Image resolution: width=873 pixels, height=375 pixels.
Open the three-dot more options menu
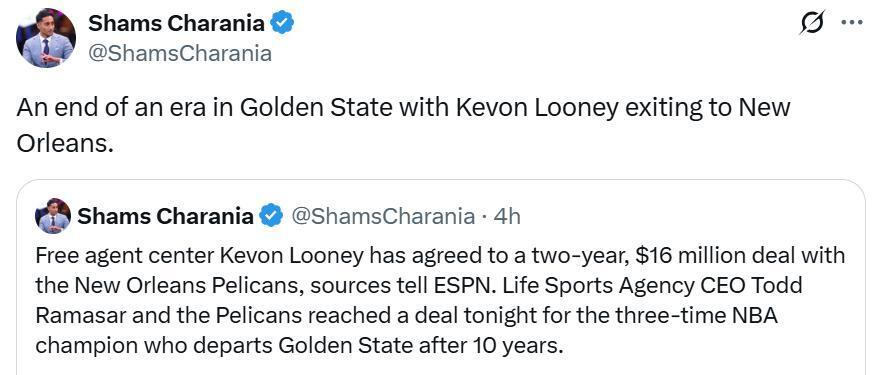click(851, 23)
